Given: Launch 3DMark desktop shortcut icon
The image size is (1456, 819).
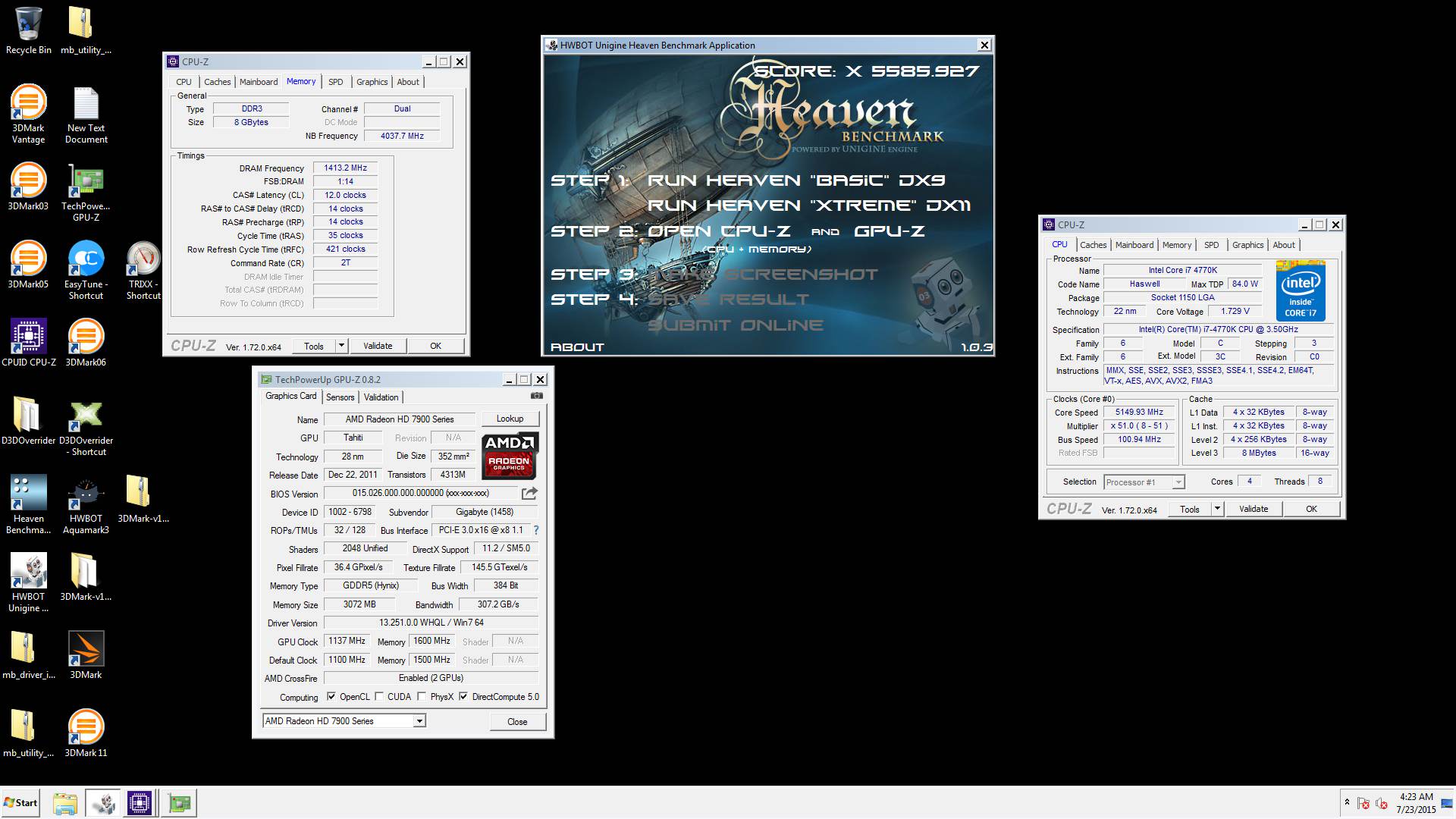Looking at the screenshot, I should [x=86, y=655].
